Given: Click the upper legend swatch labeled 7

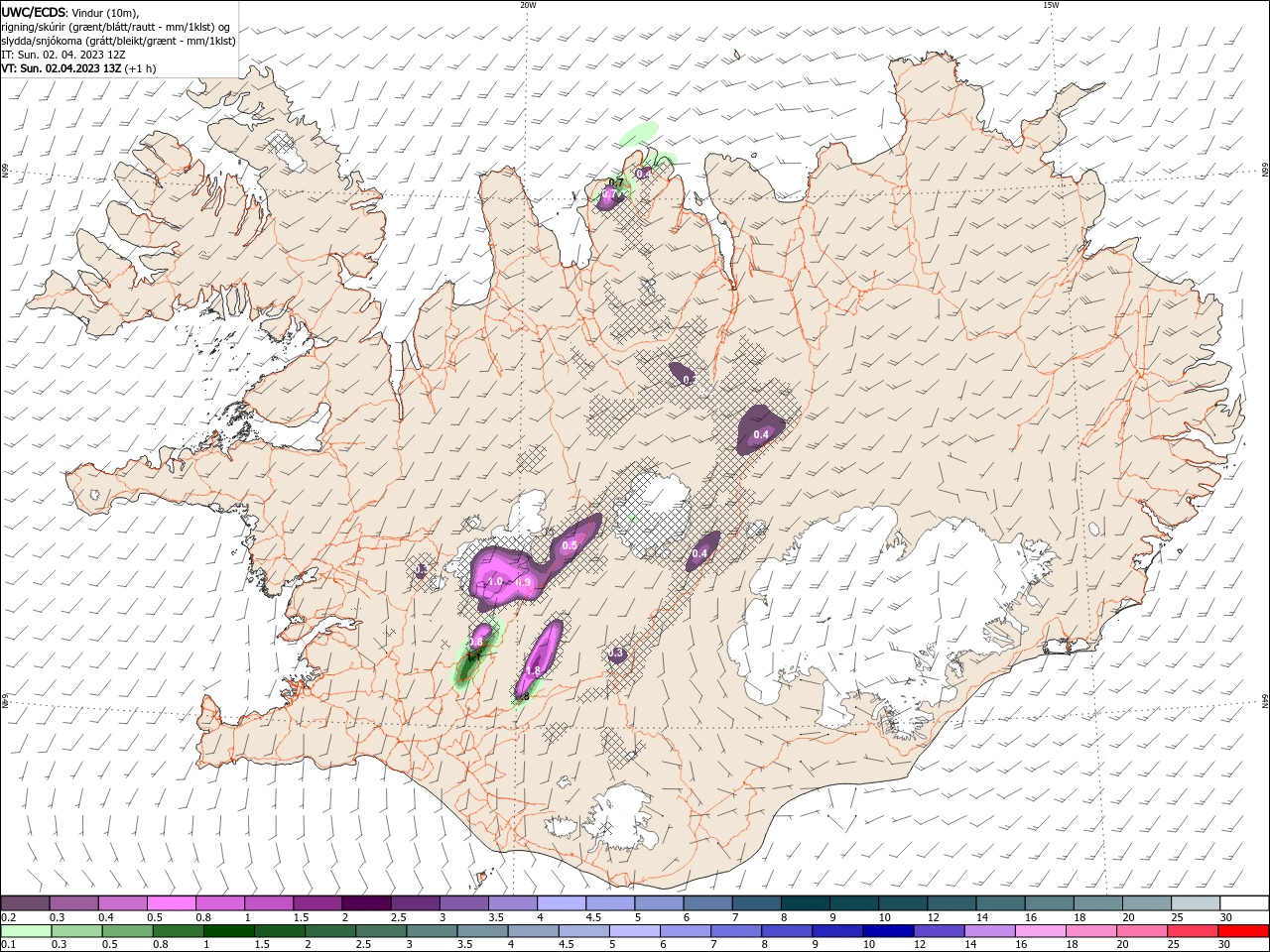Looking at the screenshot, I should click(x=758, y=902).
